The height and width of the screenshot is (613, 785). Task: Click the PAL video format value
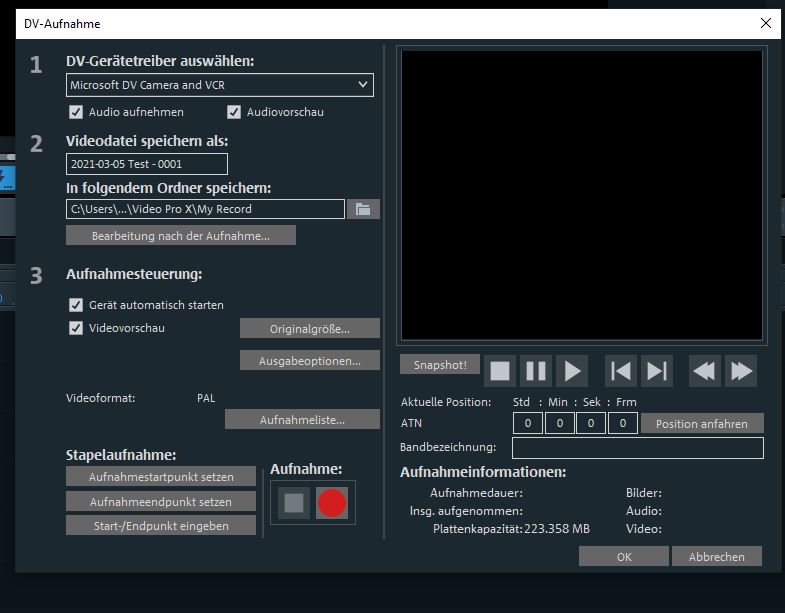[206, 398]
